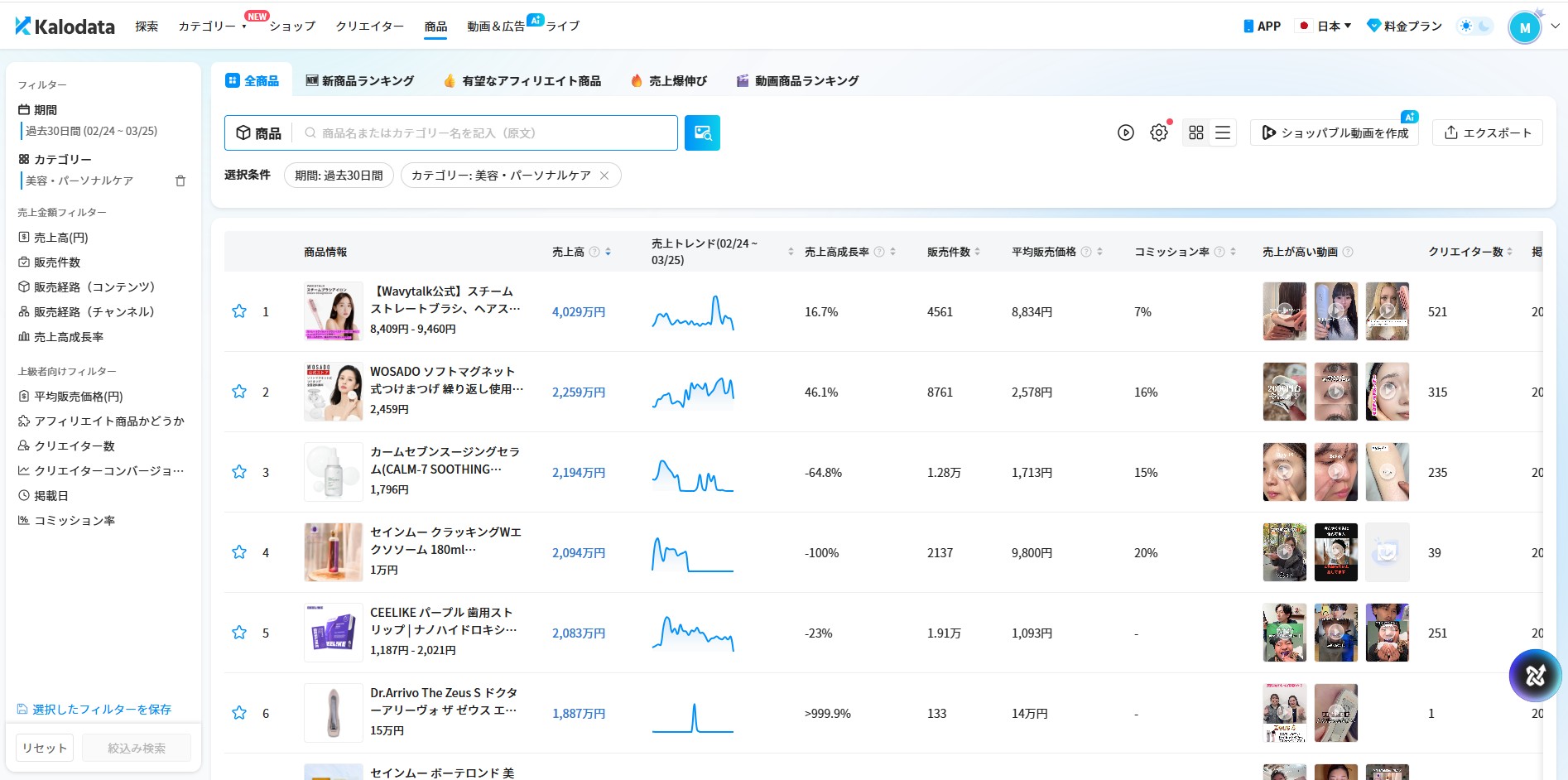This screenshot has width=1568, height=780.
Task: Click the product name search field
Action: click(488, 132)
